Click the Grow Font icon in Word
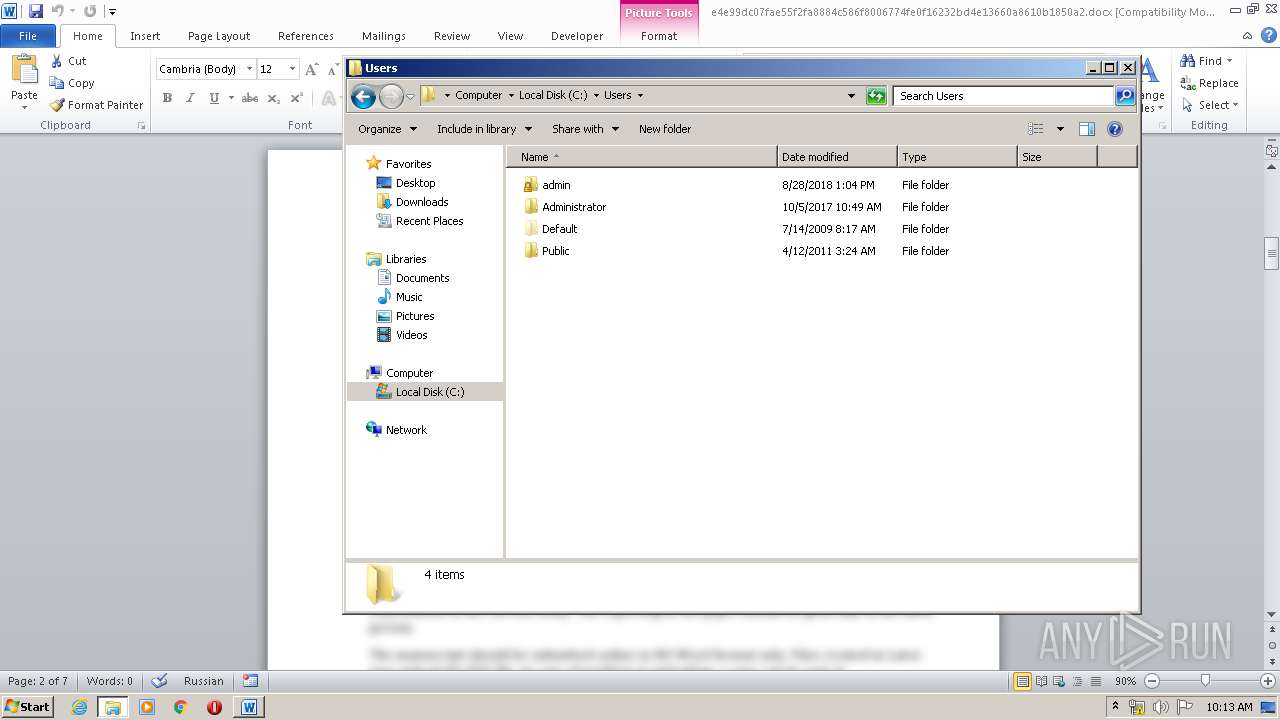This screenshot has width=1280, height=720. [311, 69]
